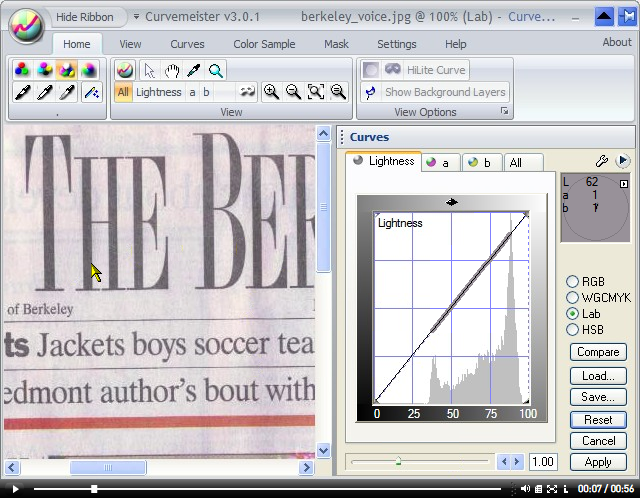Viewport: 640px width, 498px height.
Task: Click the fit-to-window zoom icon
Action: tap(316, 92)
